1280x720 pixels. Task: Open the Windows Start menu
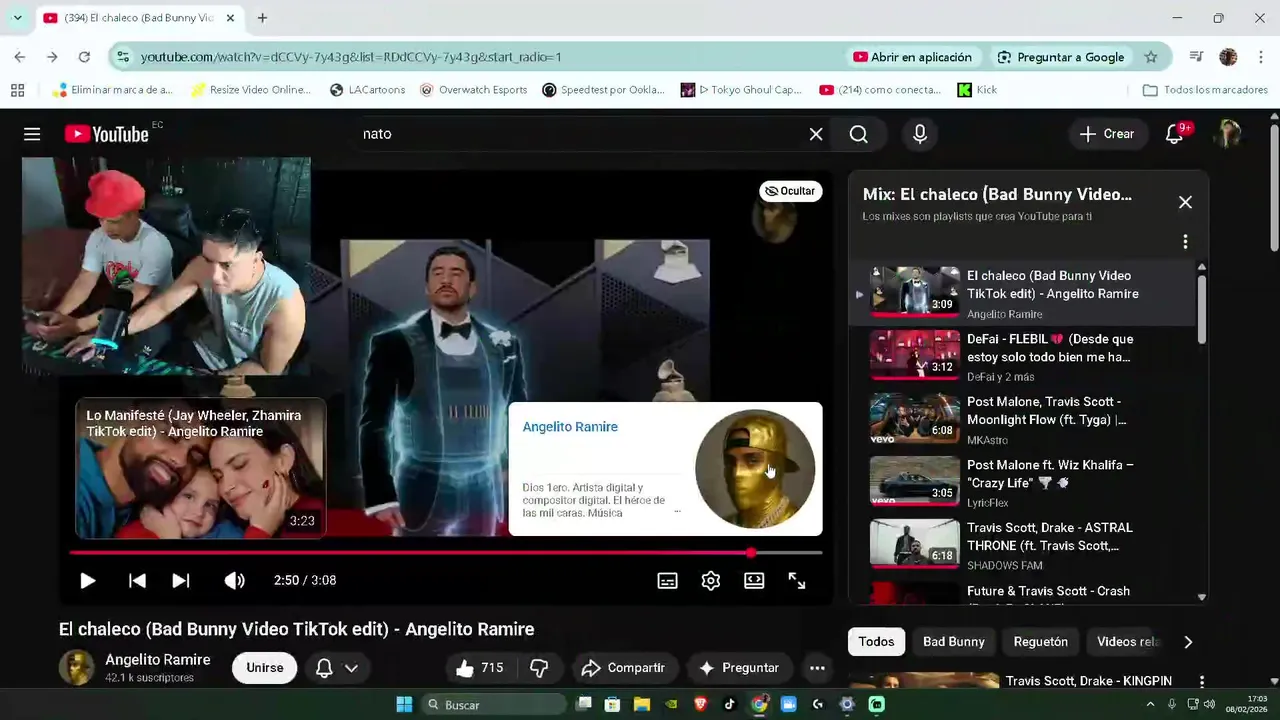(x=404, y=704)
